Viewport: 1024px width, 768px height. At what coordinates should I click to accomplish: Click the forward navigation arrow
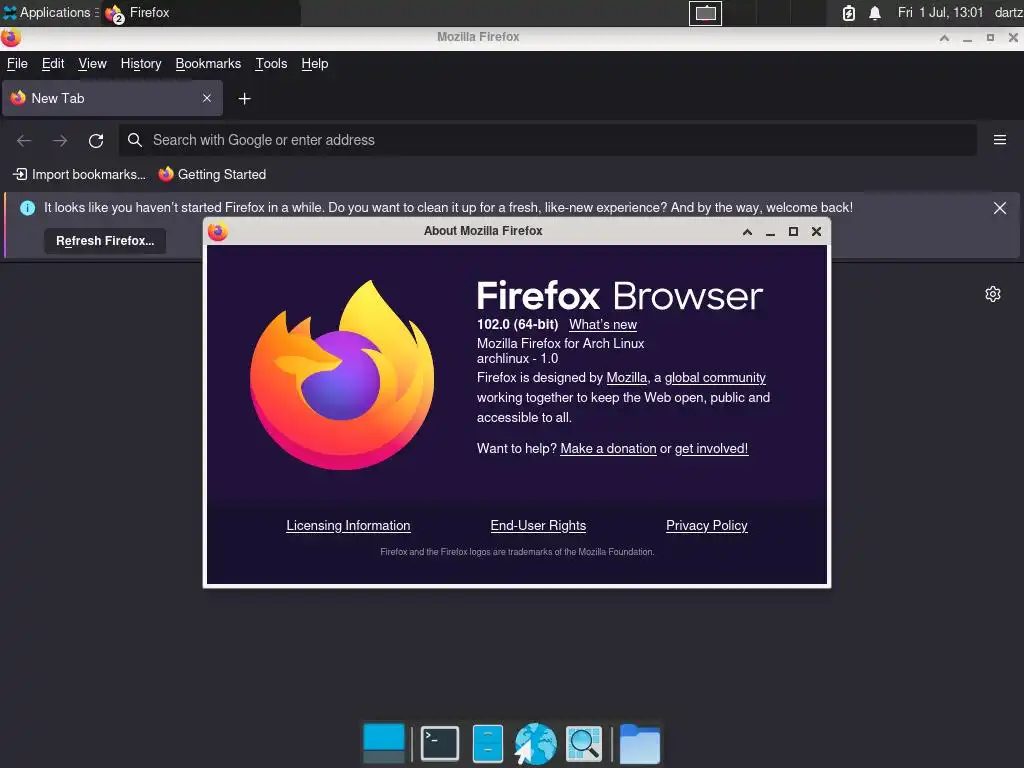pos(60,140)
